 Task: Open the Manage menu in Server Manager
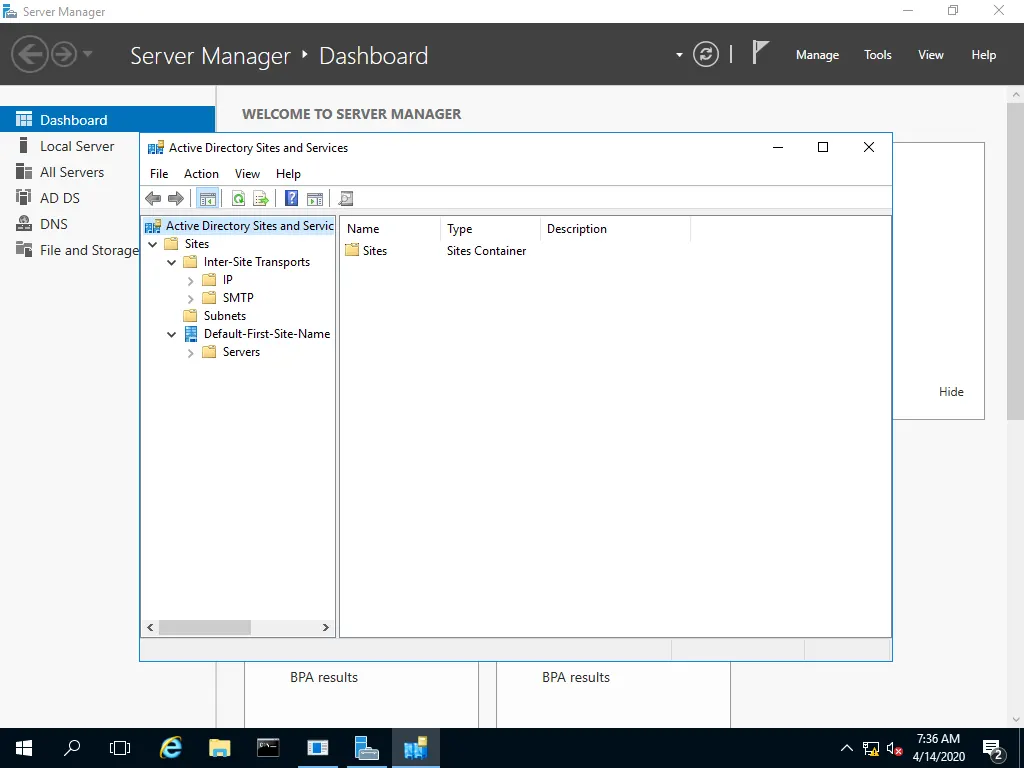(817, 55)
